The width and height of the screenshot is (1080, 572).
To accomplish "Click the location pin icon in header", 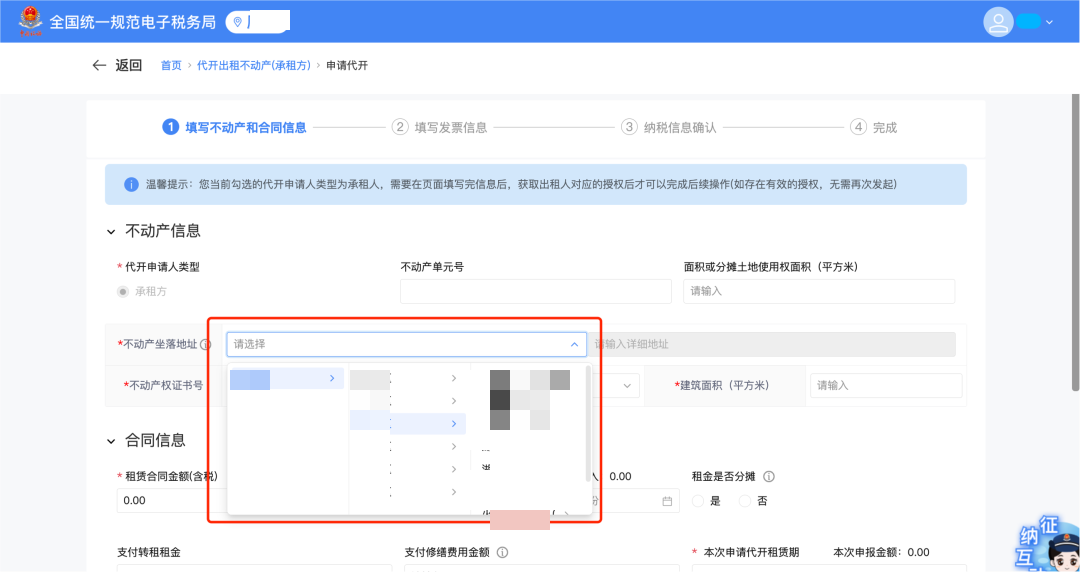I will pyautogui.click(x=238, y=22).
